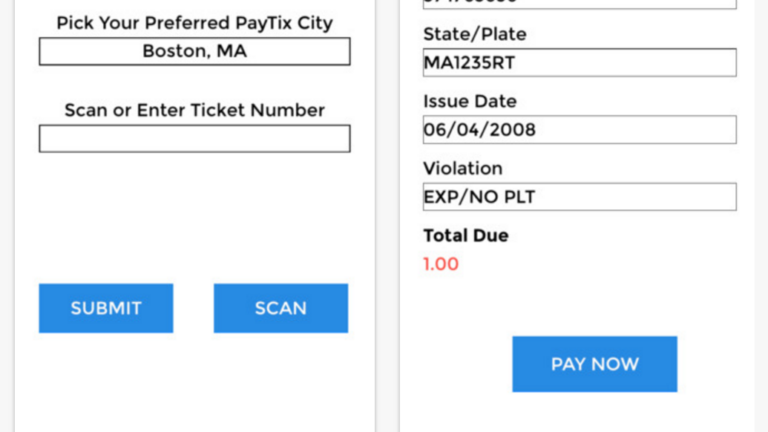
Task: Tap the SCAN button
Action: (x=280, y=308)
